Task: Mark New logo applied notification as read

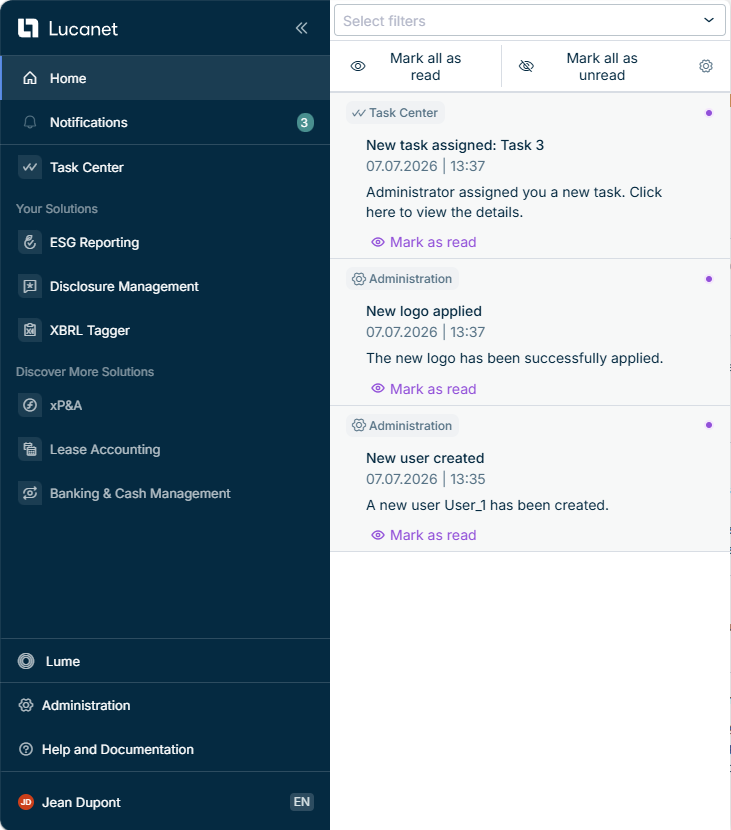Action: tap(424, 389)
